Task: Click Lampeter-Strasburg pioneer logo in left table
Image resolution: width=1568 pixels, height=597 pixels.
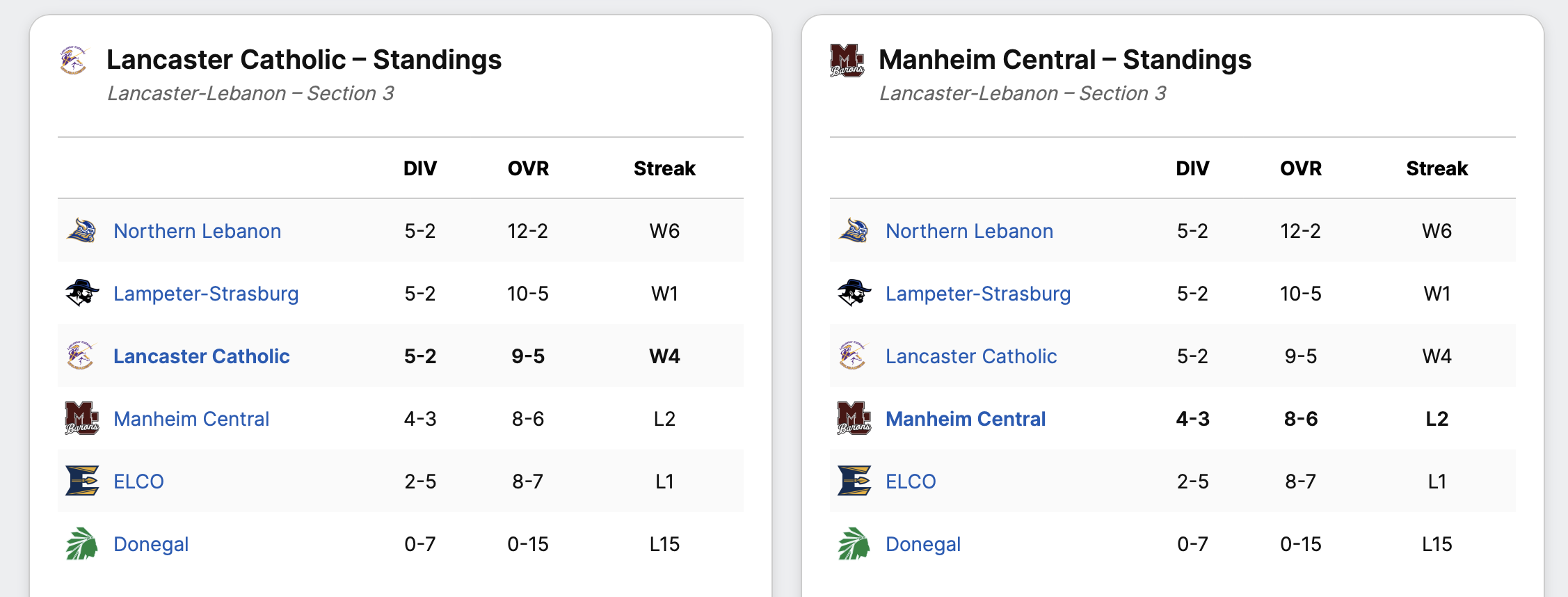Action: pyautogui.click(x=81, y=293)
